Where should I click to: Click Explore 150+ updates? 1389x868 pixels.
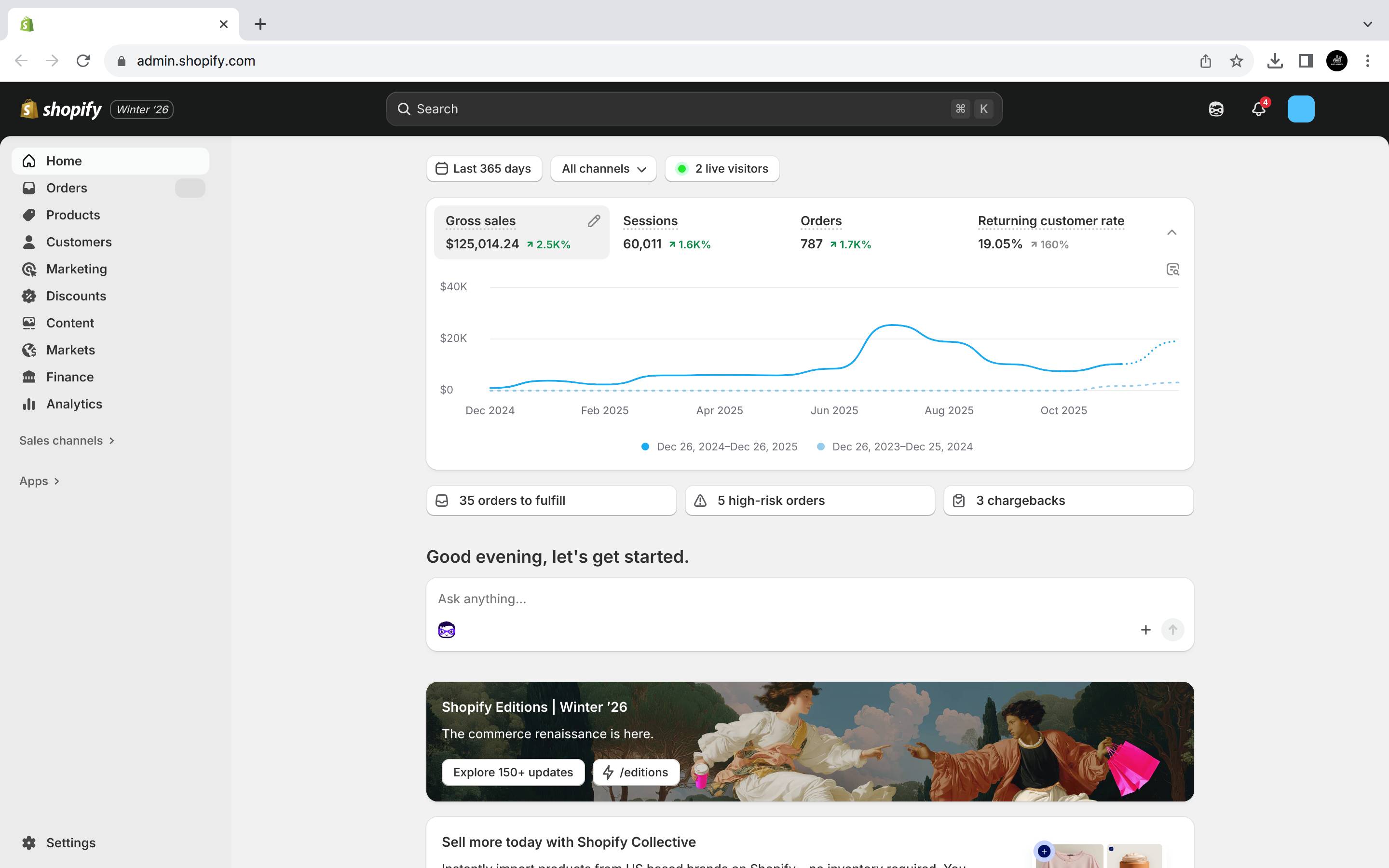(x=513, y=772)
